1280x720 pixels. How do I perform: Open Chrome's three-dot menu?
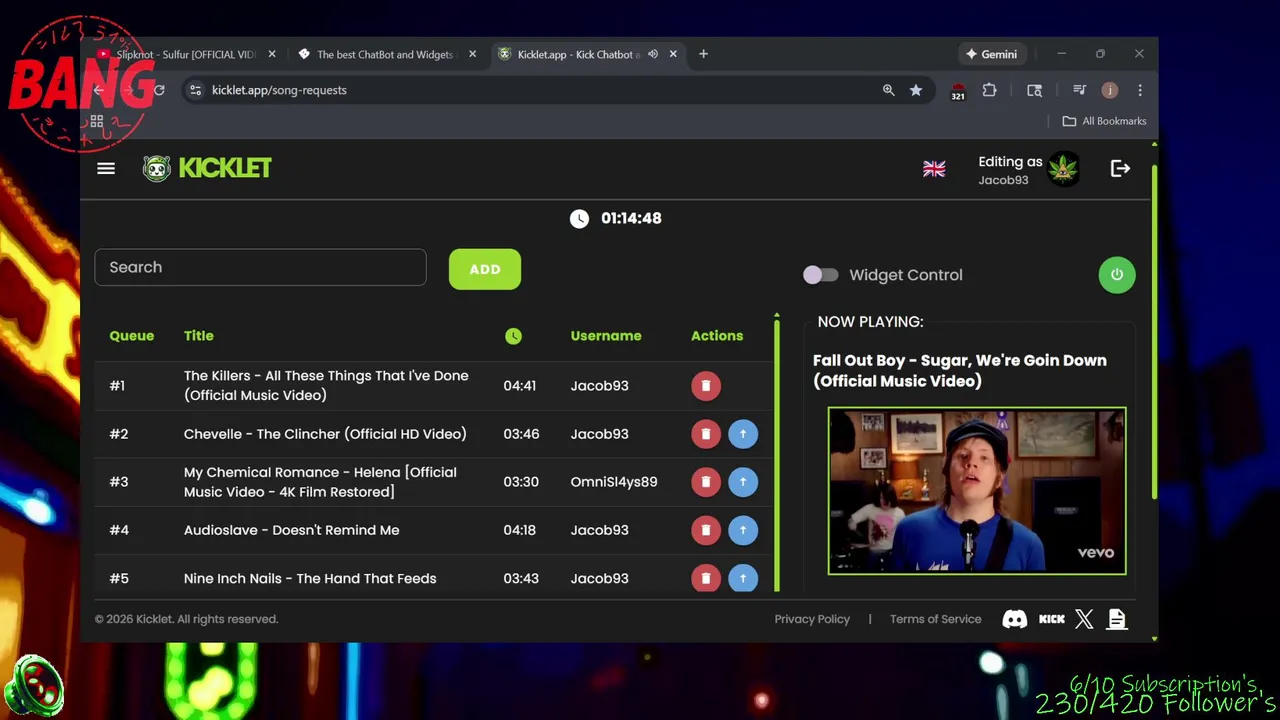[1140, 90]
